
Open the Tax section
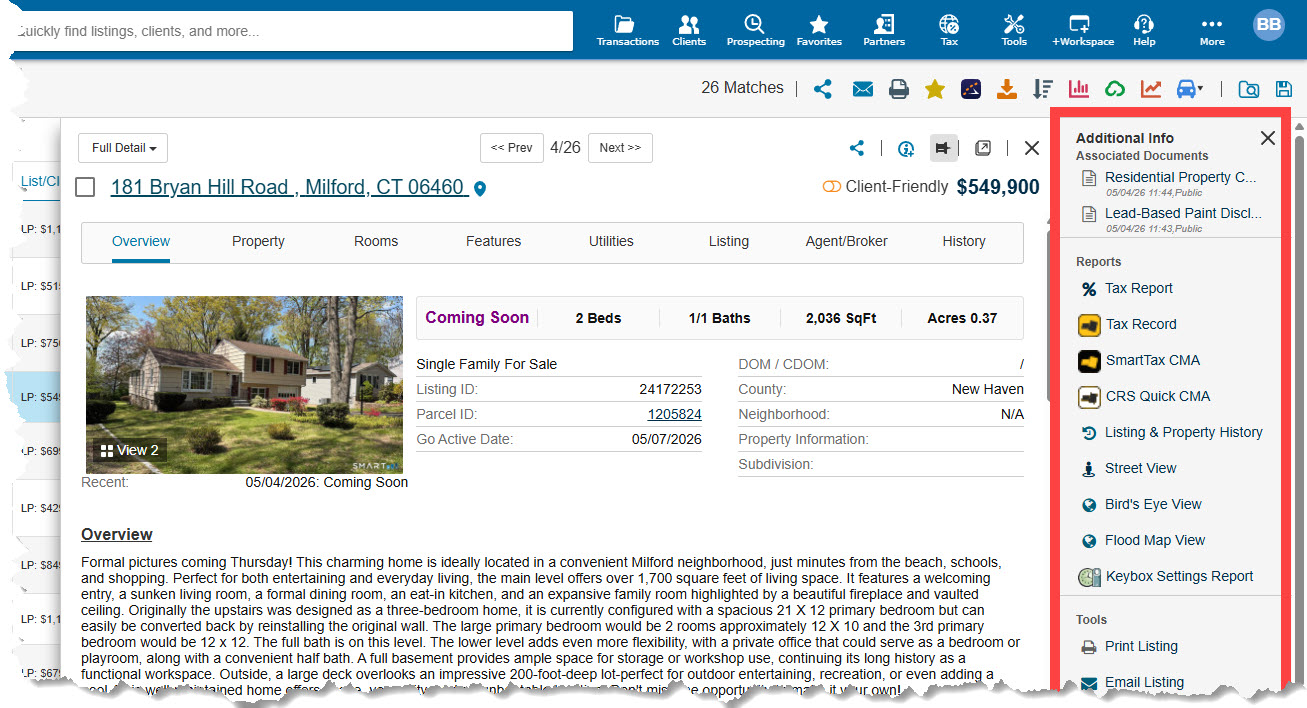pos(949,30)
